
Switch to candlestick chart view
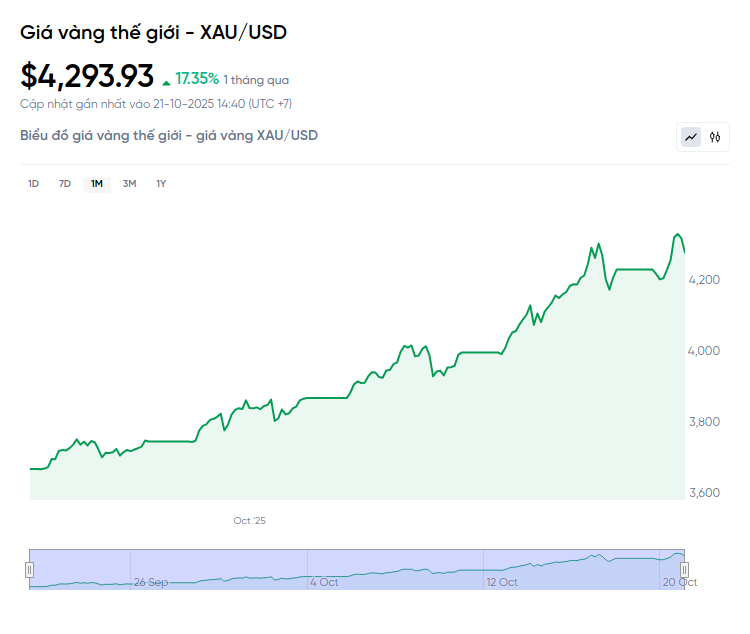[x=715, y=137]
